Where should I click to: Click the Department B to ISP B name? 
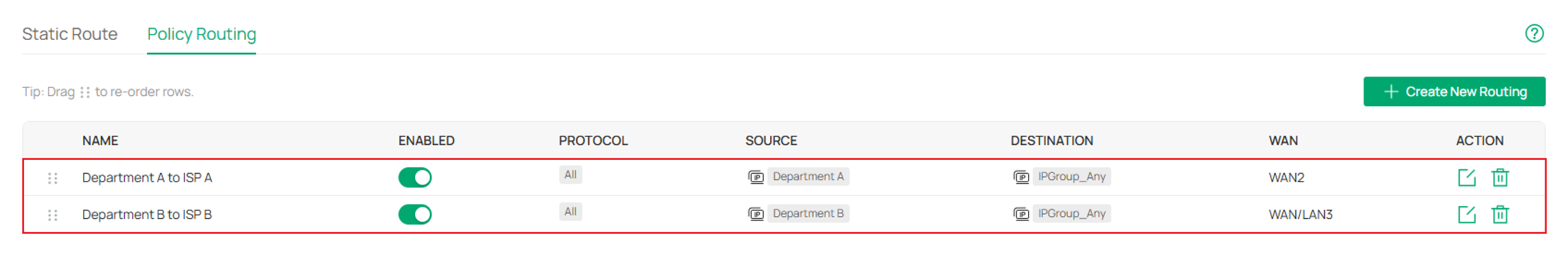pyautogui.click(x=147, y=215)
